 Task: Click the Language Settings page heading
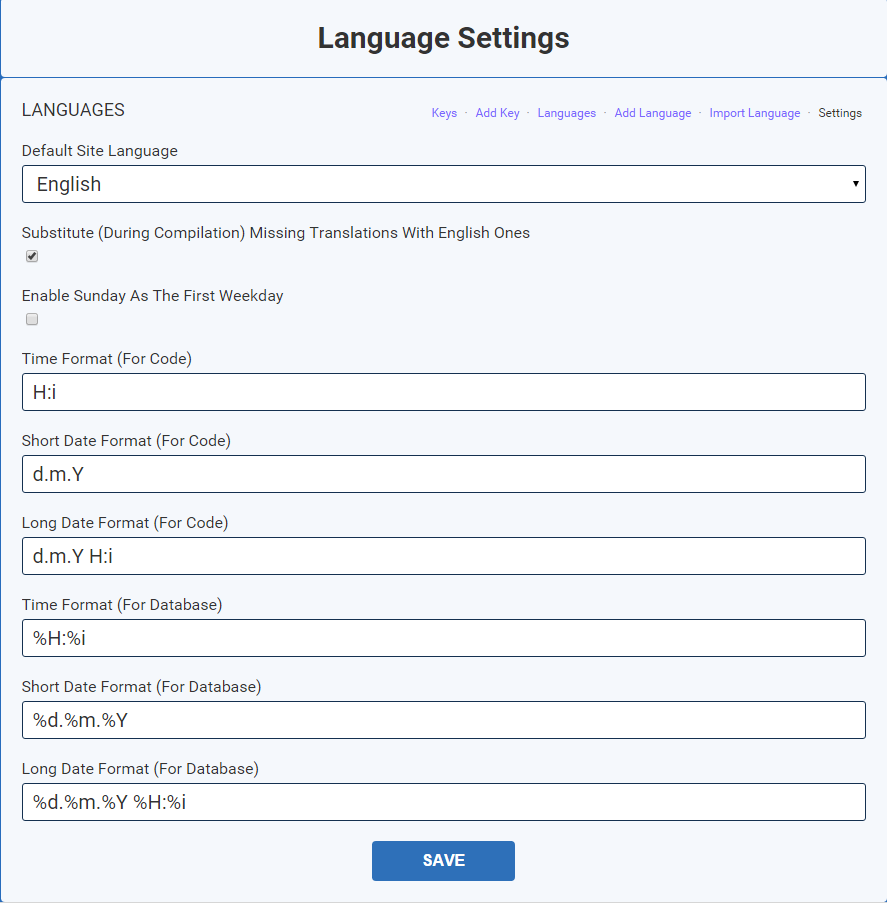click(443, 38)
